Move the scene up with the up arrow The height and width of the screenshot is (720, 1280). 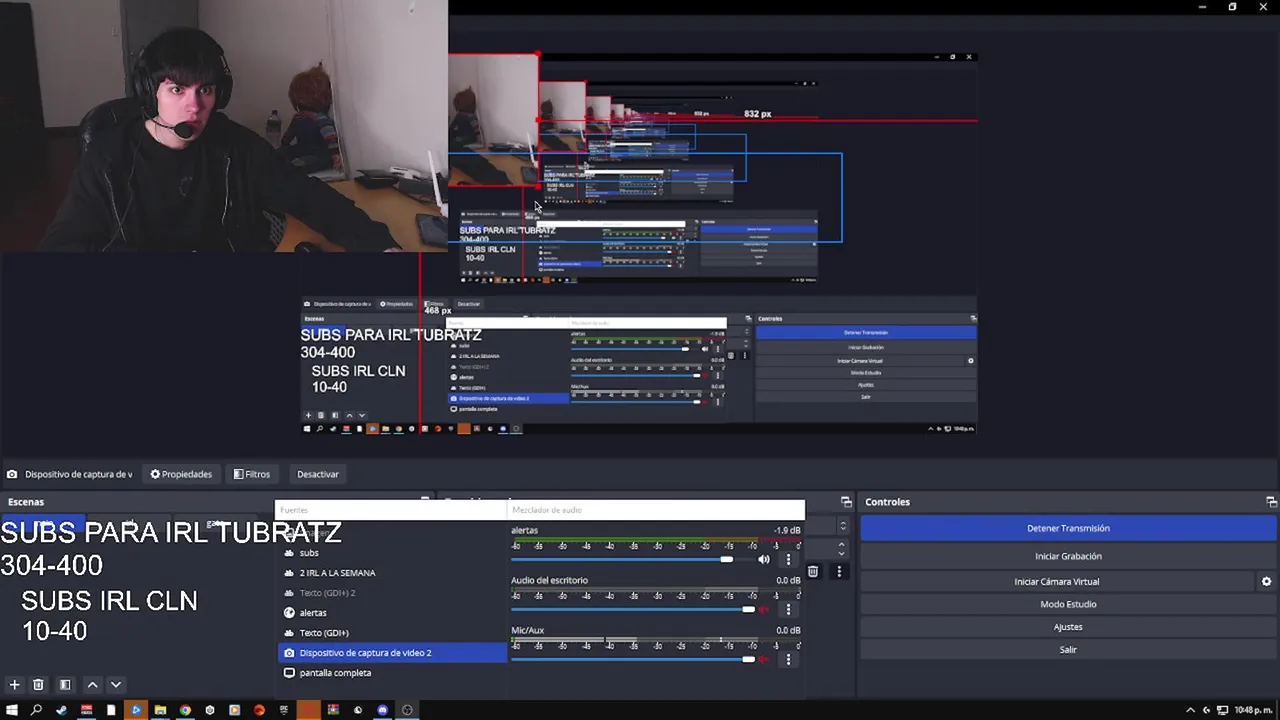click(x=92, y=685)
